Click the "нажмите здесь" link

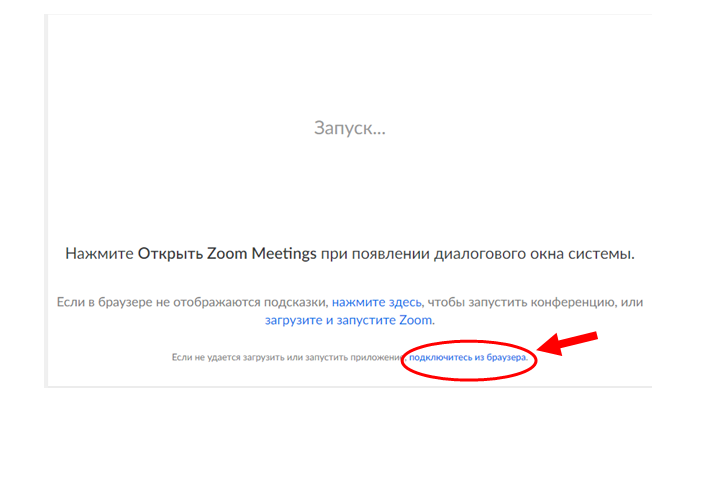coord(377,301)
